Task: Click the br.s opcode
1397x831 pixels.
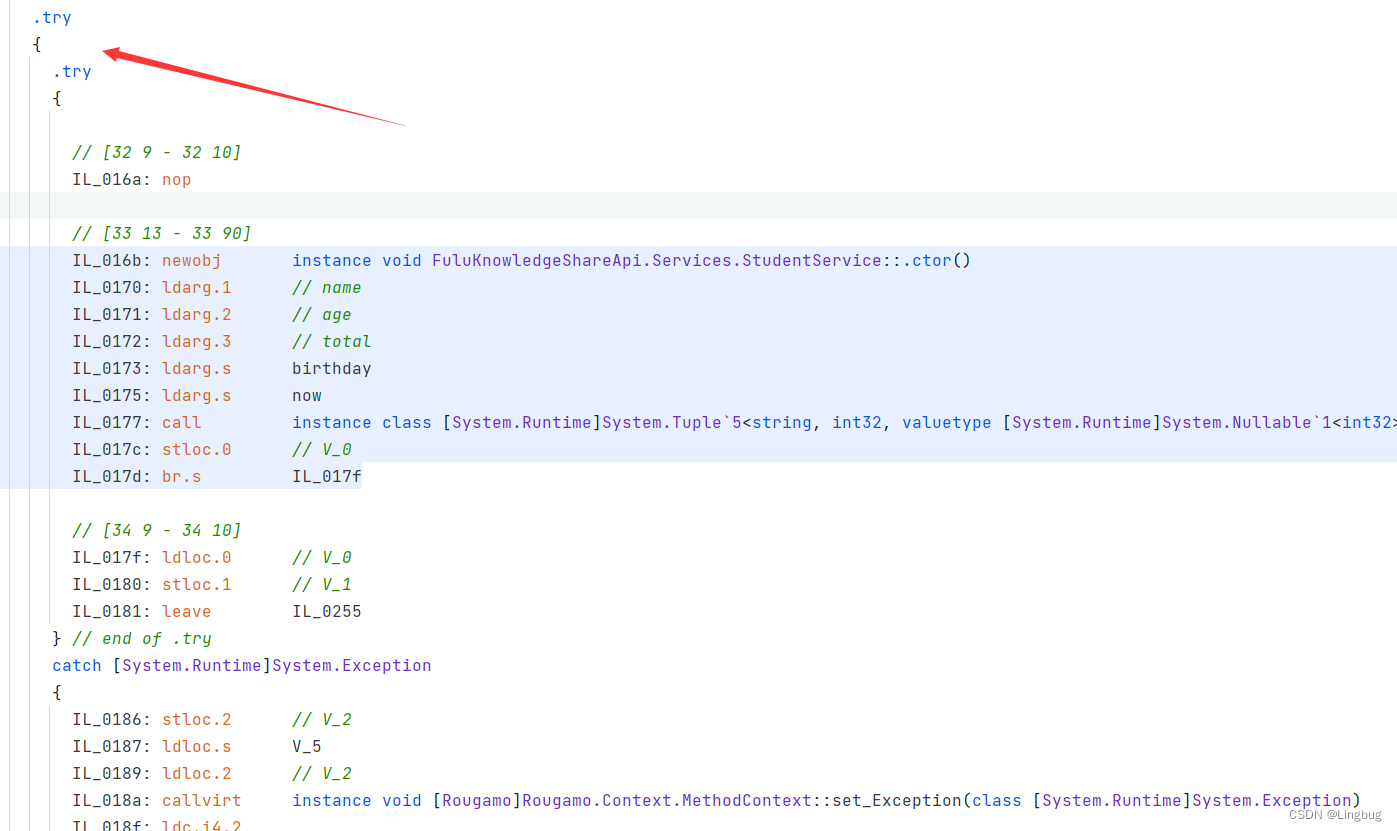Action: pos(182,477)
